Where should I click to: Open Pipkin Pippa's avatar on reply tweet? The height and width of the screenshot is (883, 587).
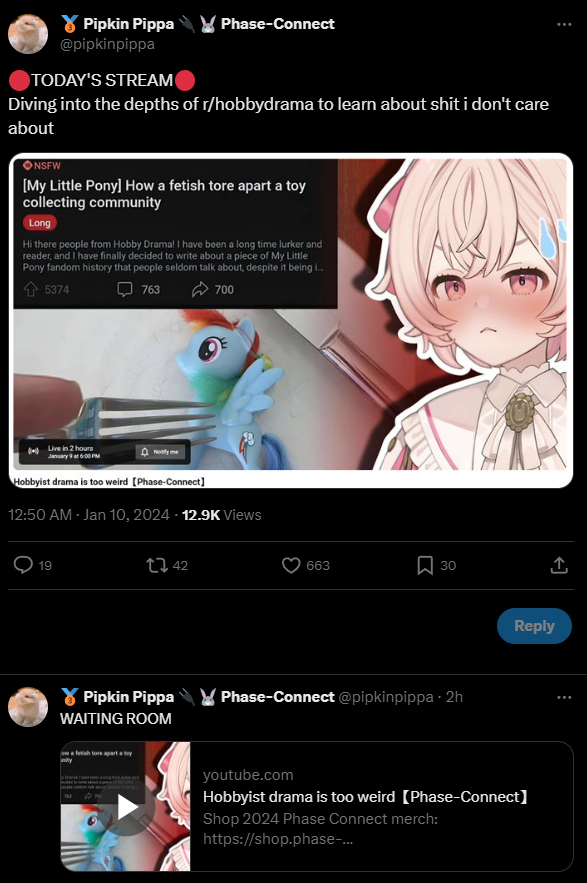28,707
